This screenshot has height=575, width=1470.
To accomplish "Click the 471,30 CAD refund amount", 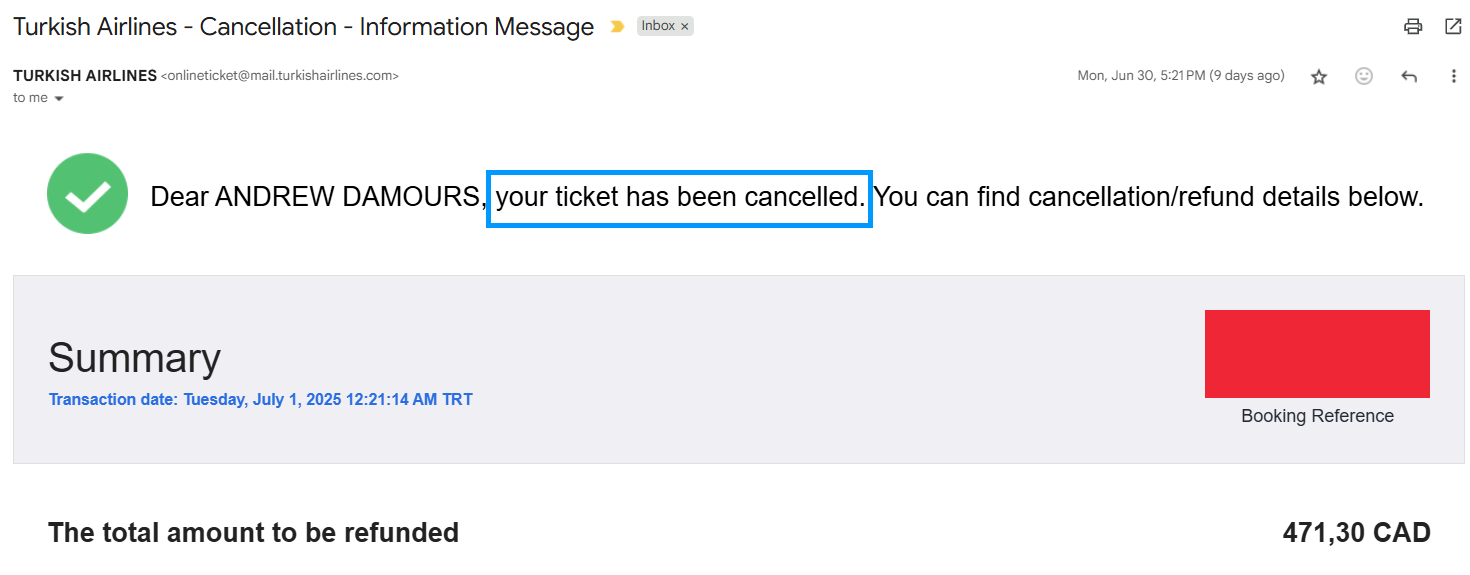I will 1356,533.
